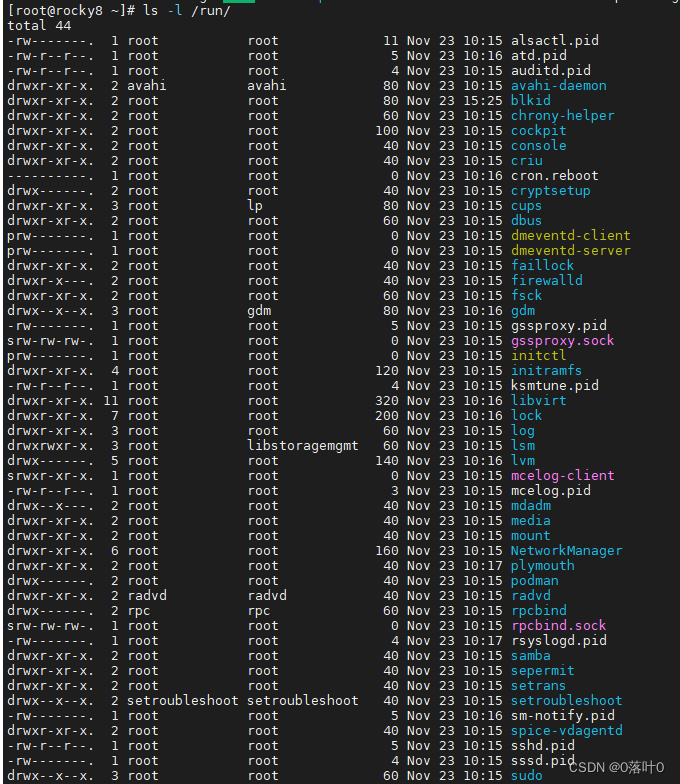Click the blue setroubleshoot directory name
Image resolution: width=680 pixels, height=784 pixels.
(566, 700)
